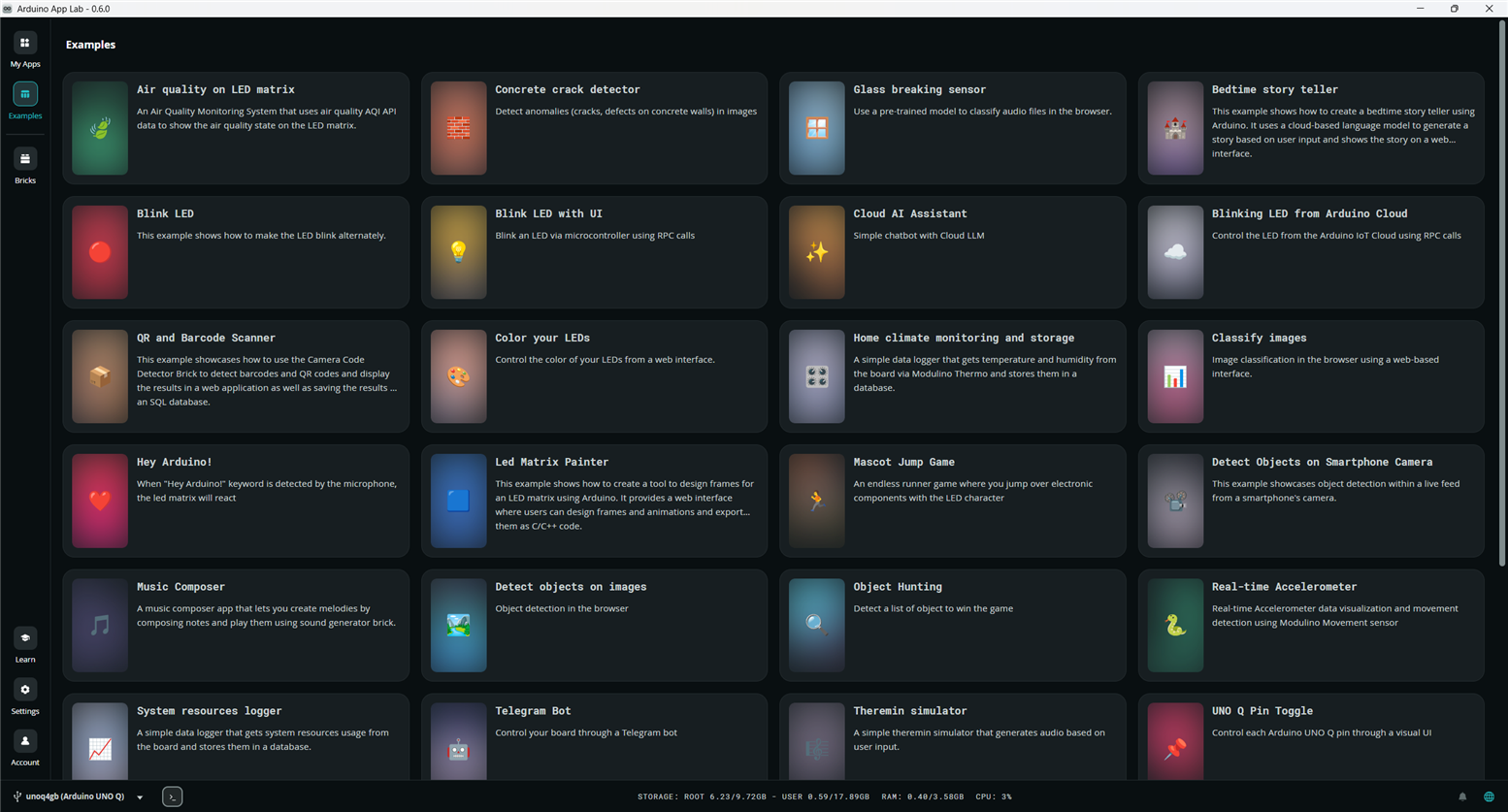Image resolution: width=1508 pixels, height=812 pixels.
Task: Open the blue square Led Matrix Painter icon
Action: [x=458, y=501]
